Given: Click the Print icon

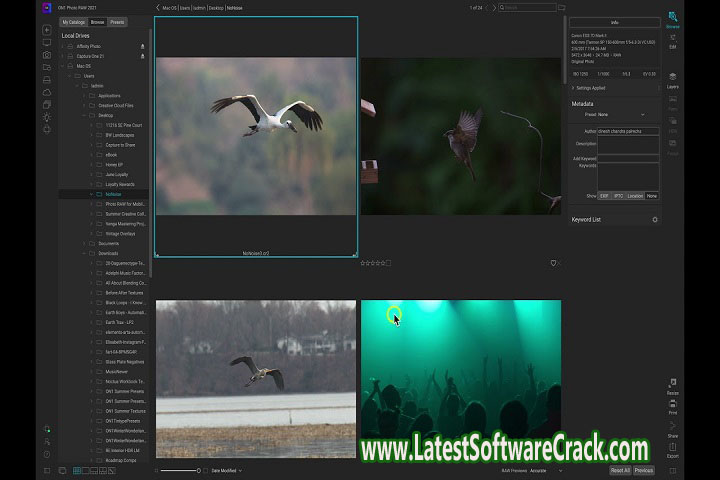Looking at the screenshot, I should (673, 407).
